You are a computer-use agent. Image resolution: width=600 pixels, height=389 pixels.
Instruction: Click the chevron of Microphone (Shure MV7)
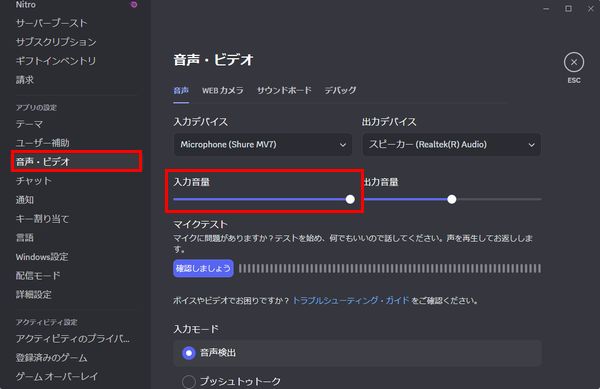342,145
